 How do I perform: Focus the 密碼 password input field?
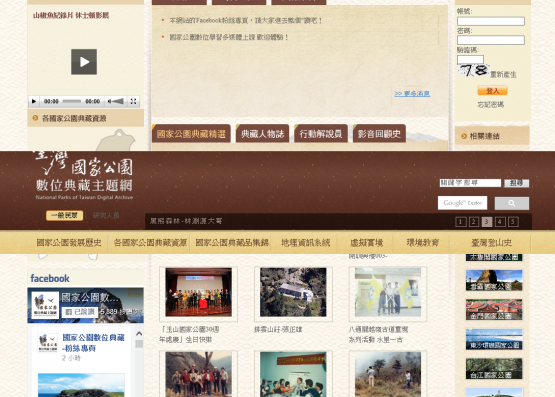491,40
